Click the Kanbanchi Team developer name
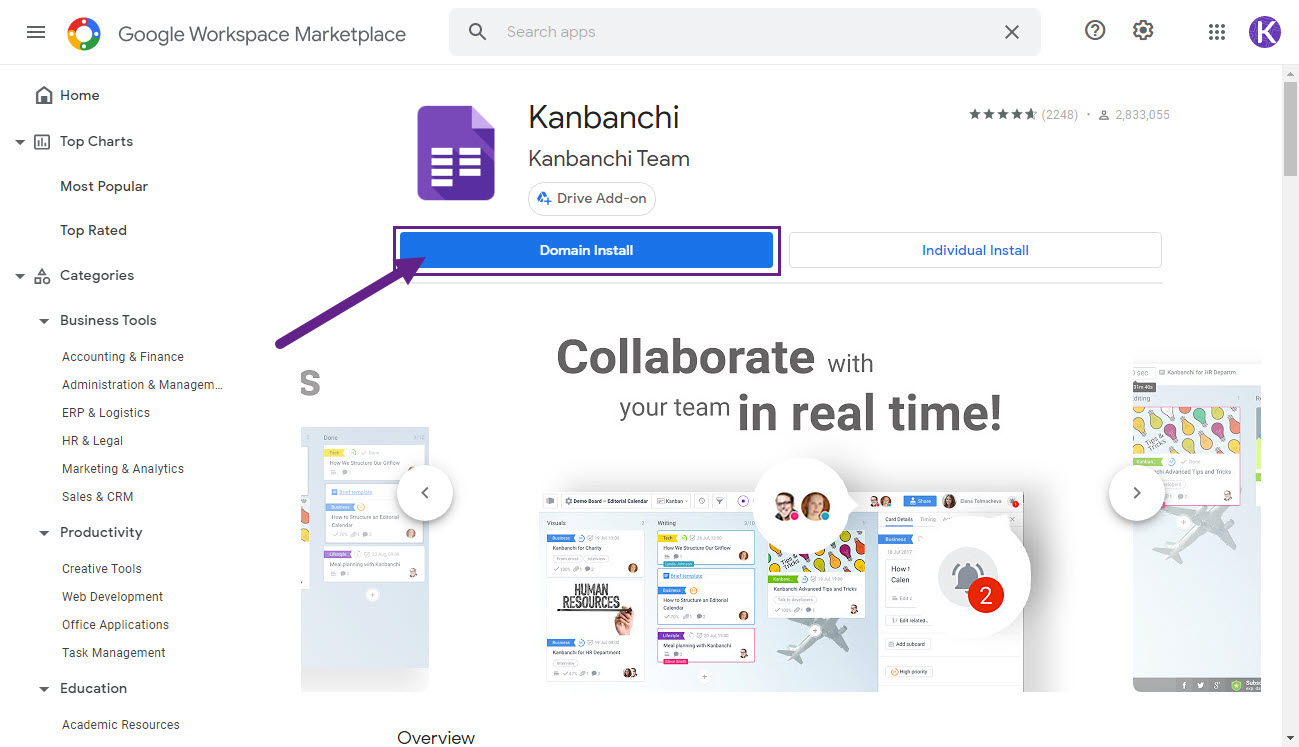Screen dimensions: 1299x747 point(609,159)
